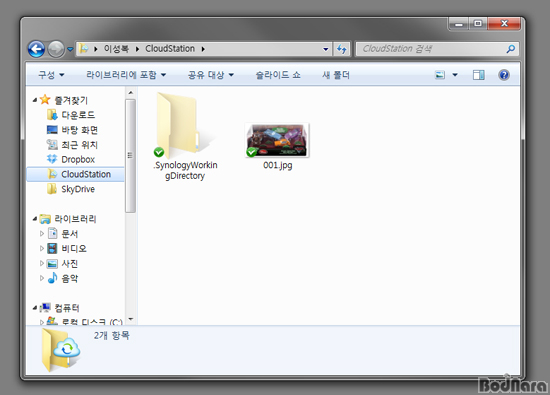Click the 최근 위치 icon
Viewport: 550px width, 395px height.
pyautogui.click(x=52, y=144)
